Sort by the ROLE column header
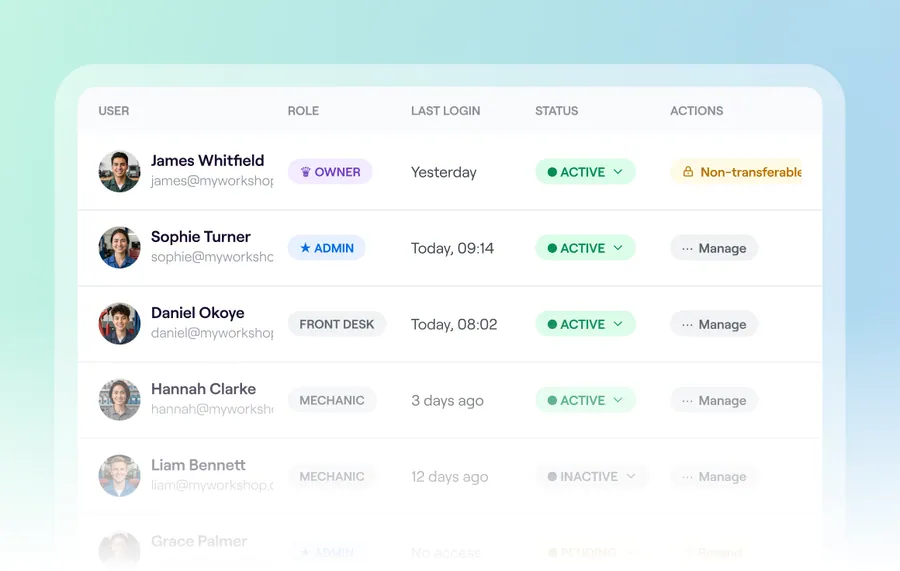 [x=303, y=111]
